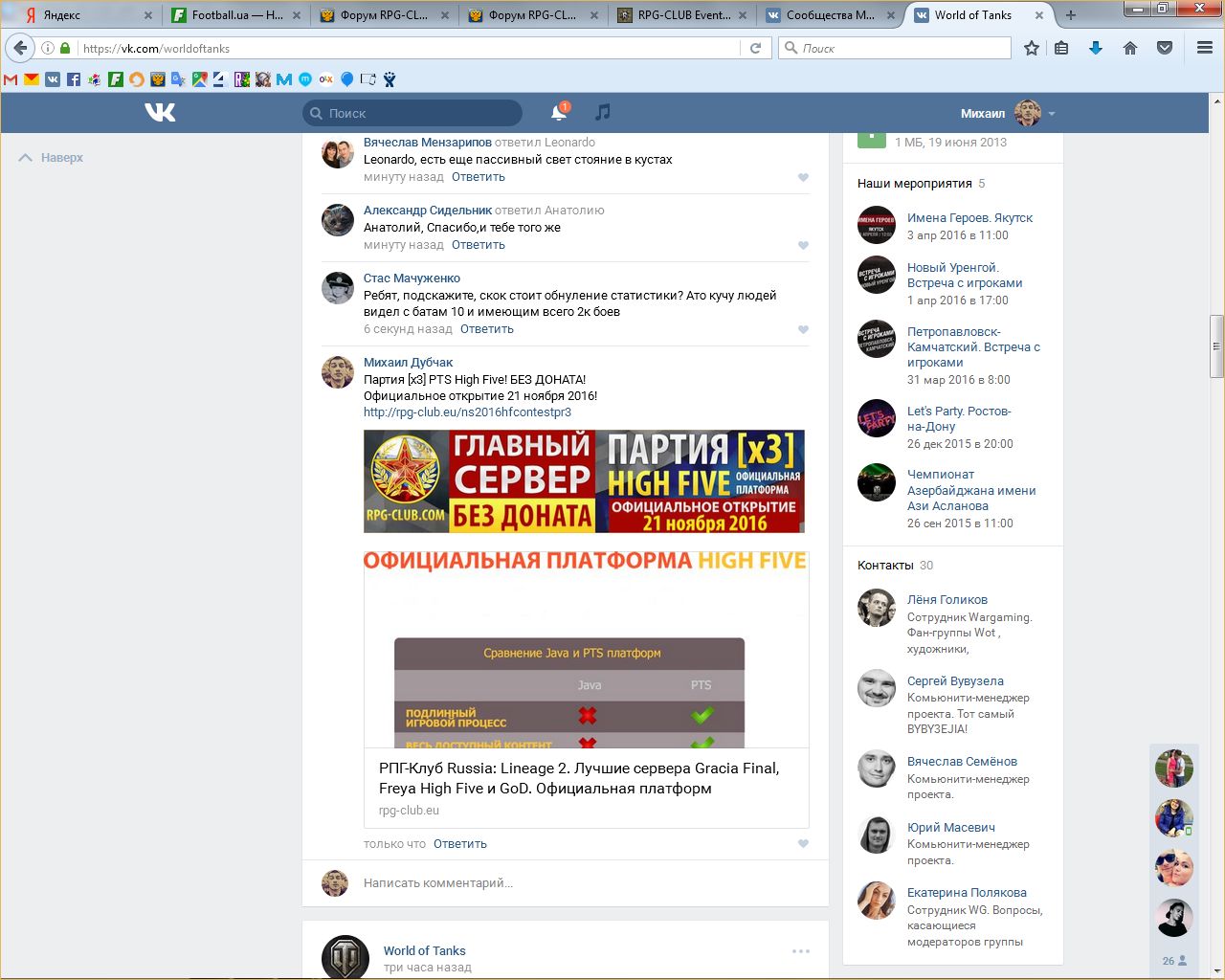
Task: Reload the page with refresh icon
Action: 755,48
